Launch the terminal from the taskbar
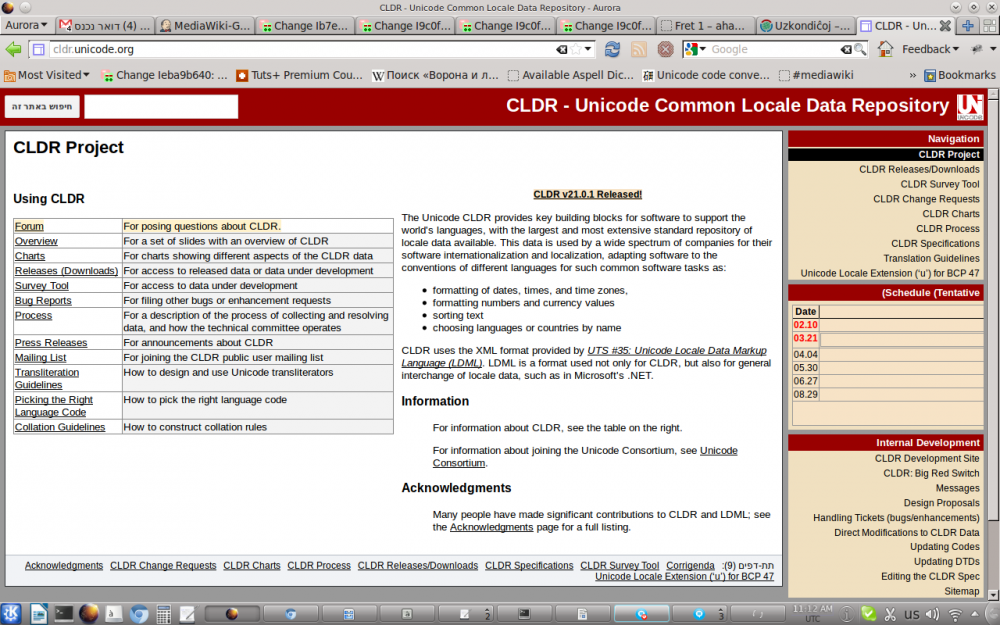This screenshot has width=1000, height=625. (63, 614)
